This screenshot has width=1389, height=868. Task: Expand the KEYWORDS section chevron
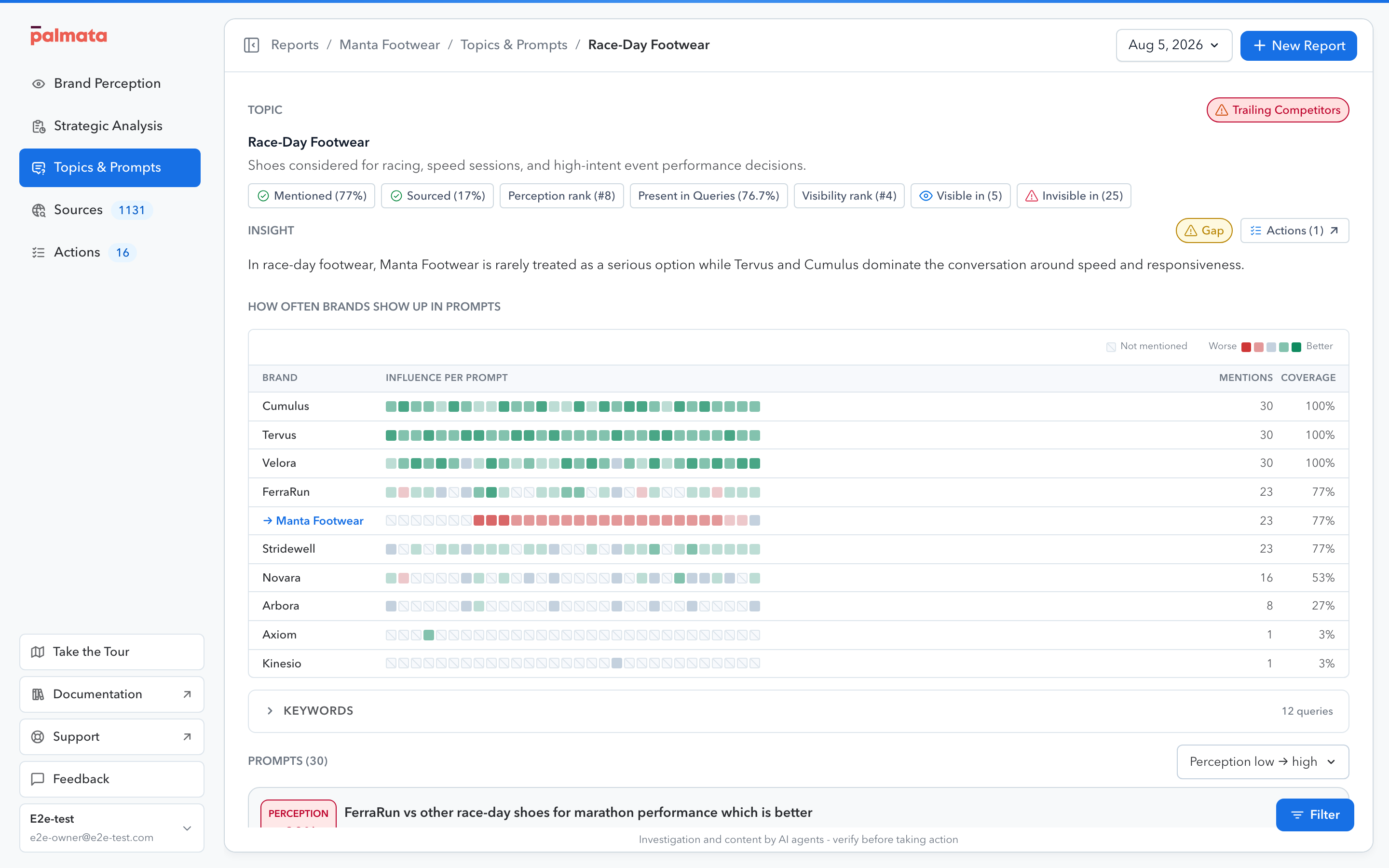click(x=270, y=711)
